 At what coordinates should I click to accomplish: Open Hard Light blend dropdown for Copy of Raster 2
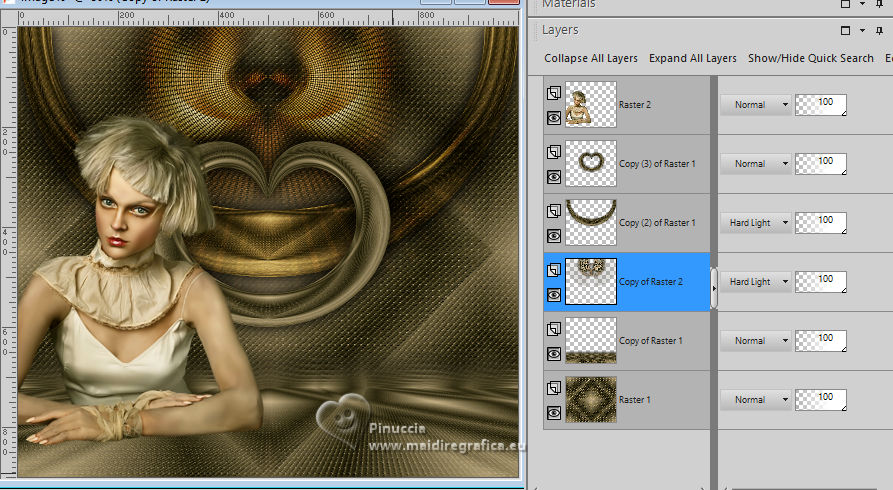pyautogui.click(x=756, y=281)
